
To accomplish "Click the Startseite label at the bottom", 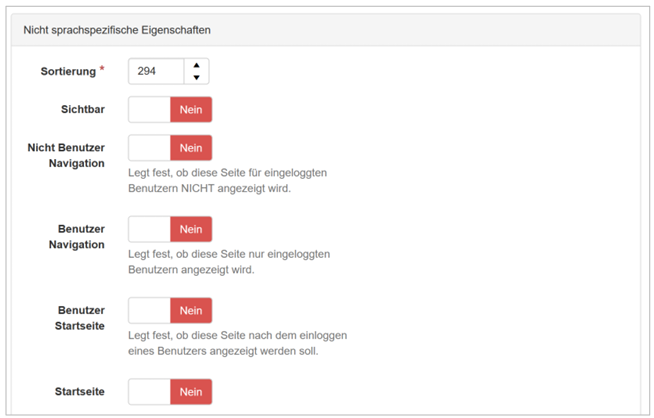I will [x=79, y=392].
